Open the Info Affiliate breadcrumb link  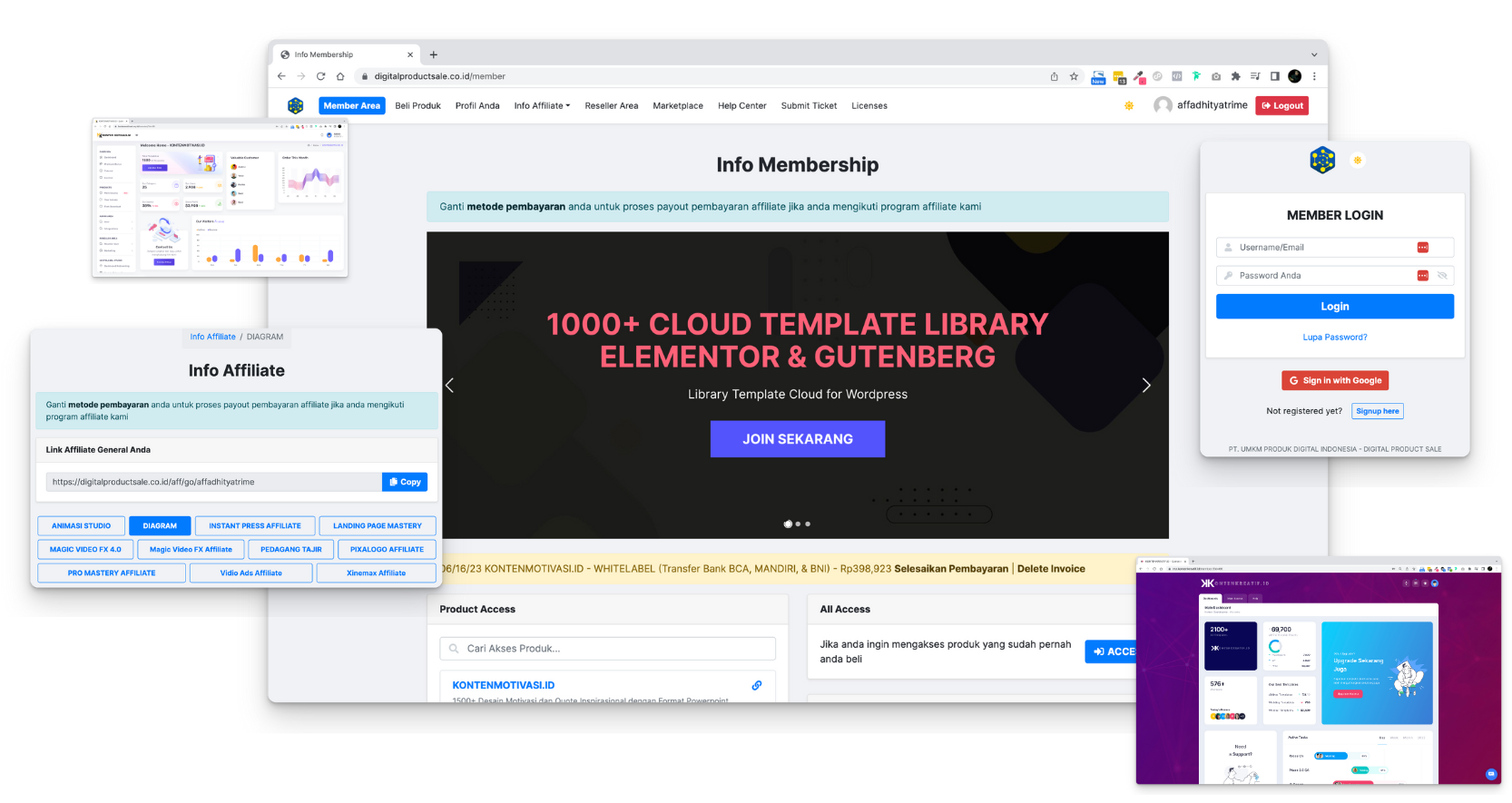tap(212, 337)
